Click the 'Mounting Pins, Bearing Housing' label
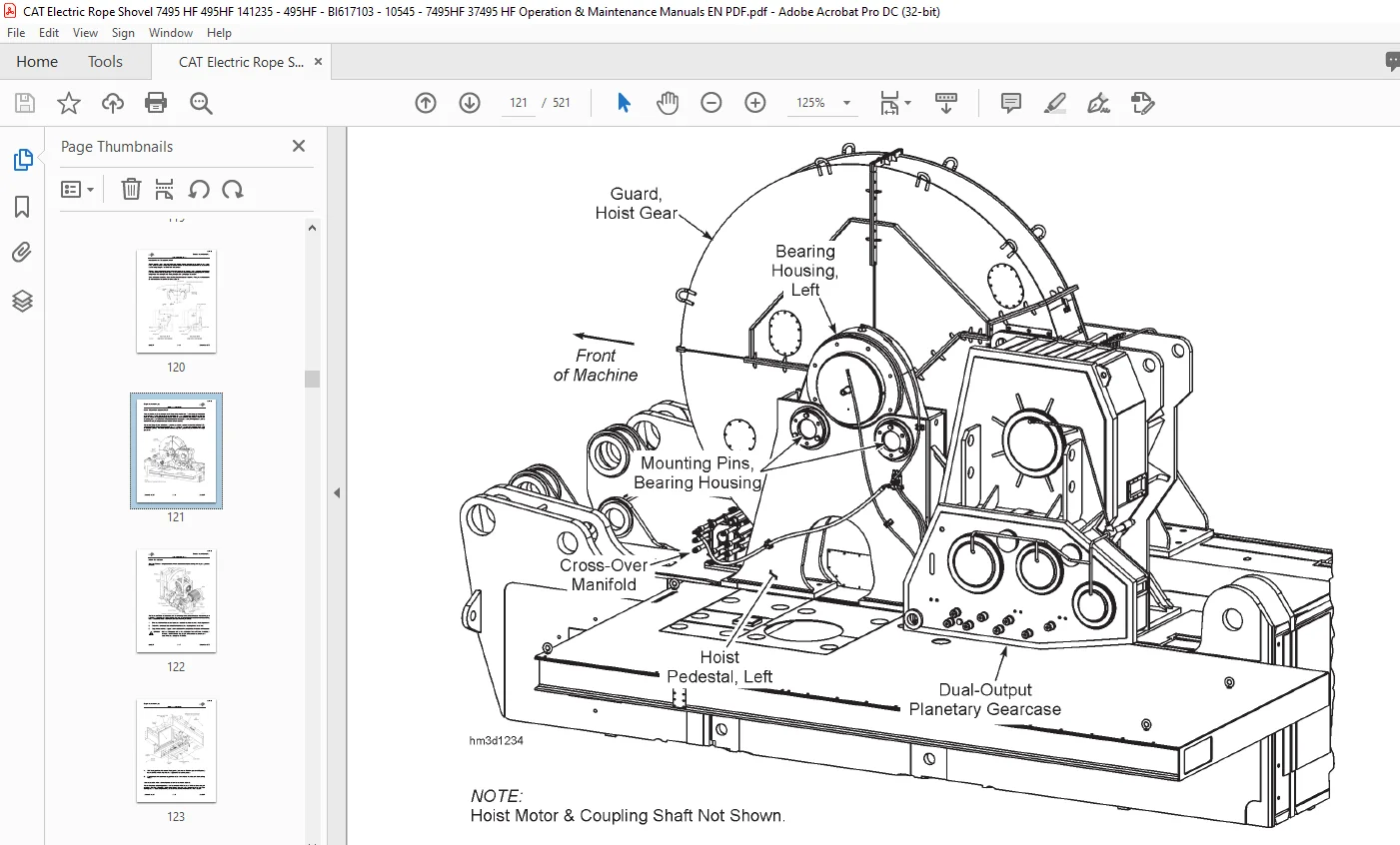The height and width of the screenshot is (845, 1400). point(698,472)
